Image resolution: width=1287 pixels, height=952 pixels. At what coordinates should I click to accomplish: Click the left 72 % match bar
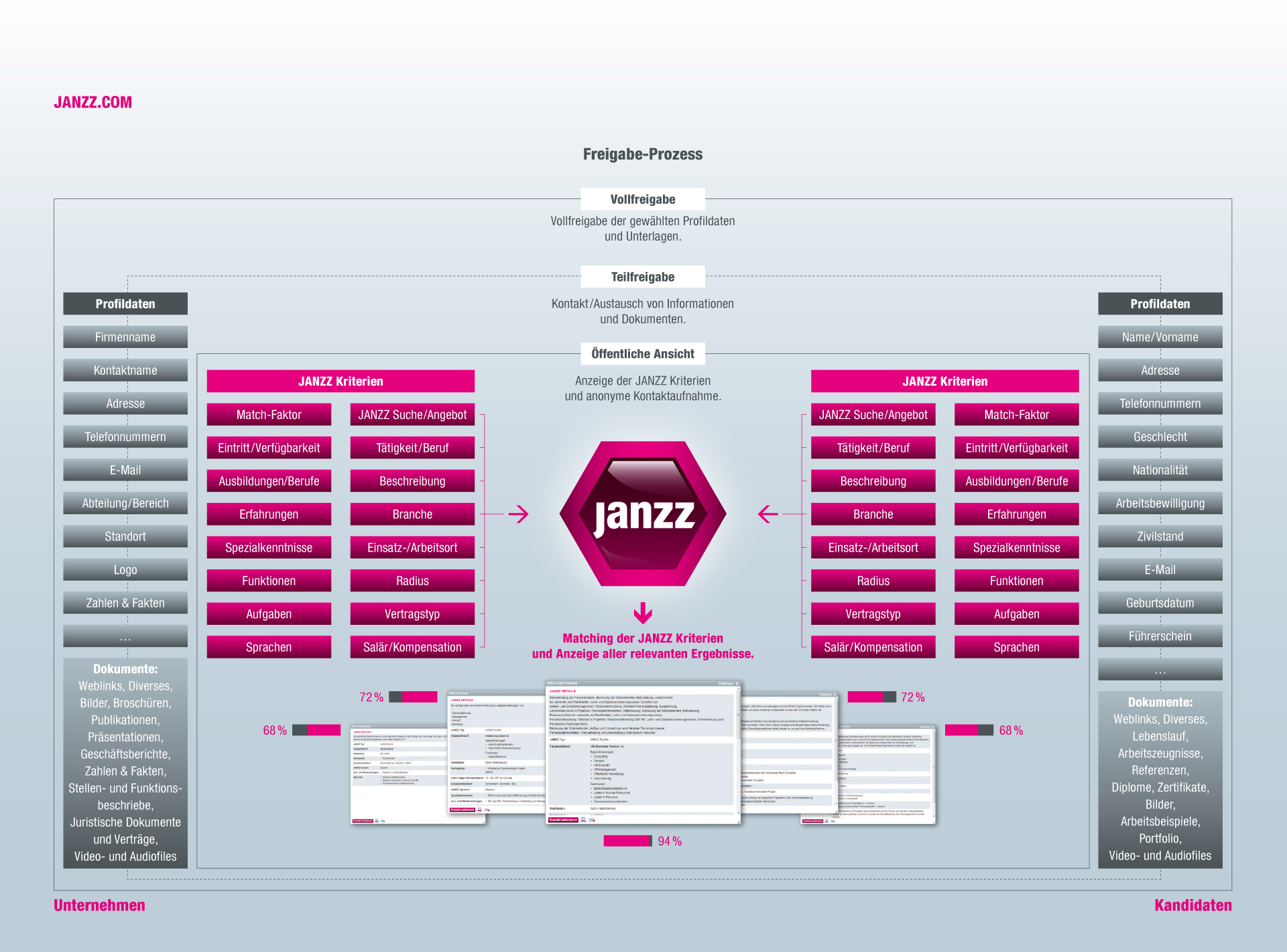pyautogui.click(x=413, y=697)
